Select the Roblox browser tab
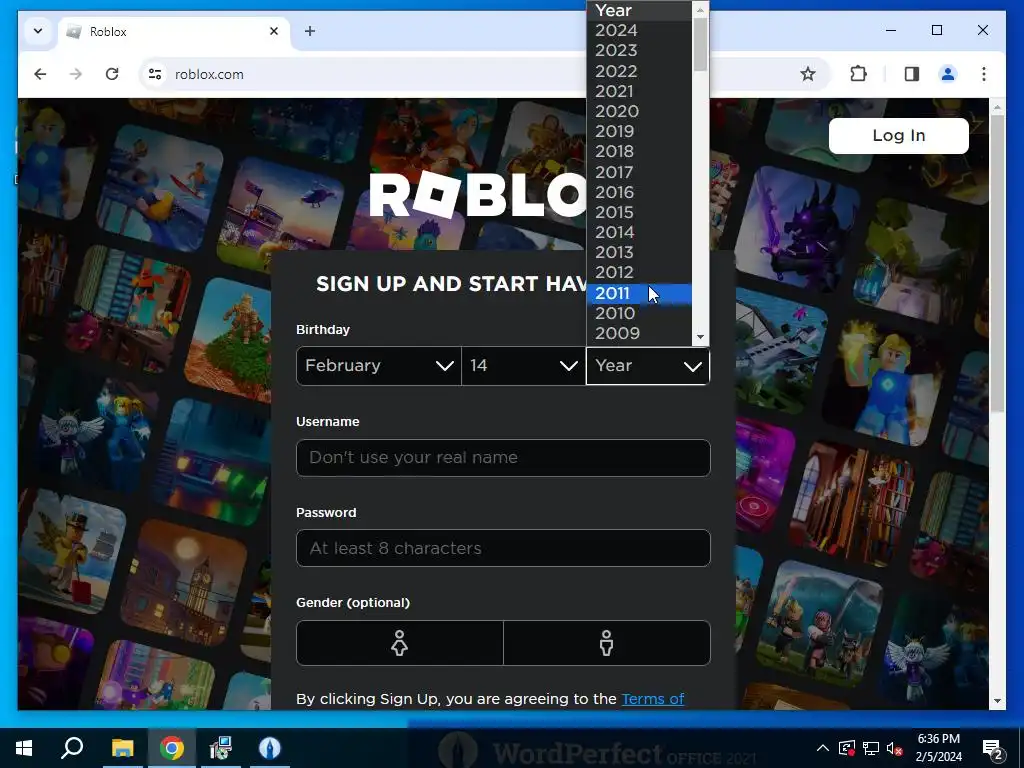 pyautogui.click(x=174, y=31)
